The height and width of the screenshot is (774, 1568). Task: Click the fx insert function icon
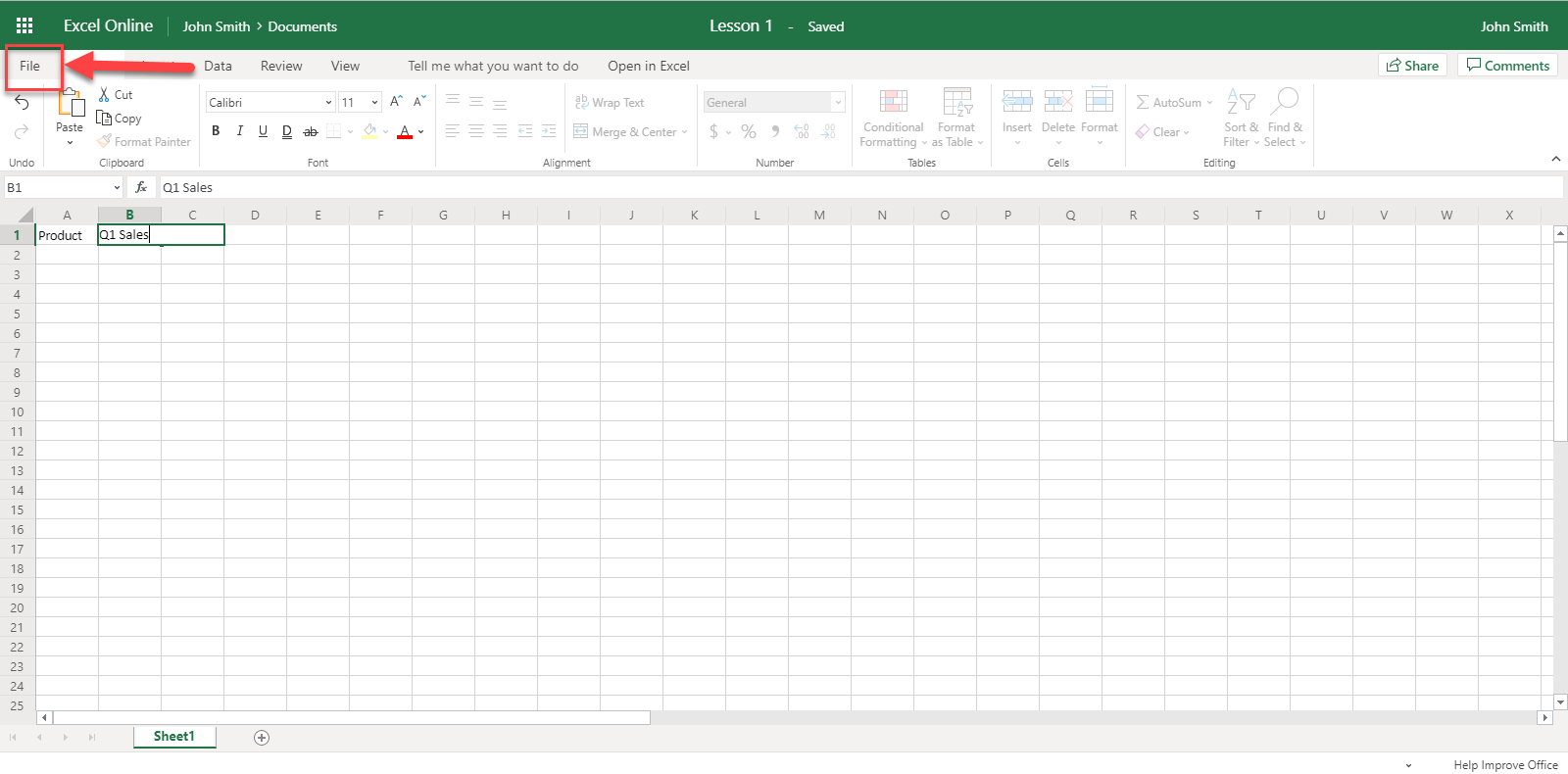pyautogui.click(x=141, y=187)
